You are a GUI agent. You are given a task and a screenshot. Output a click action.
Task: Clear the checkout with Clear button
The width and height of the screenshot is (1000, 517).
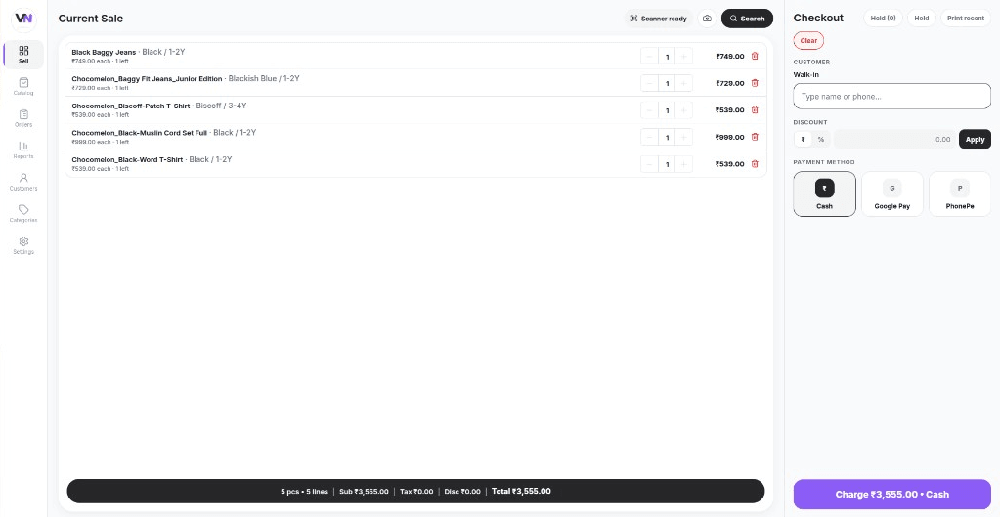(x=809, y=41)
